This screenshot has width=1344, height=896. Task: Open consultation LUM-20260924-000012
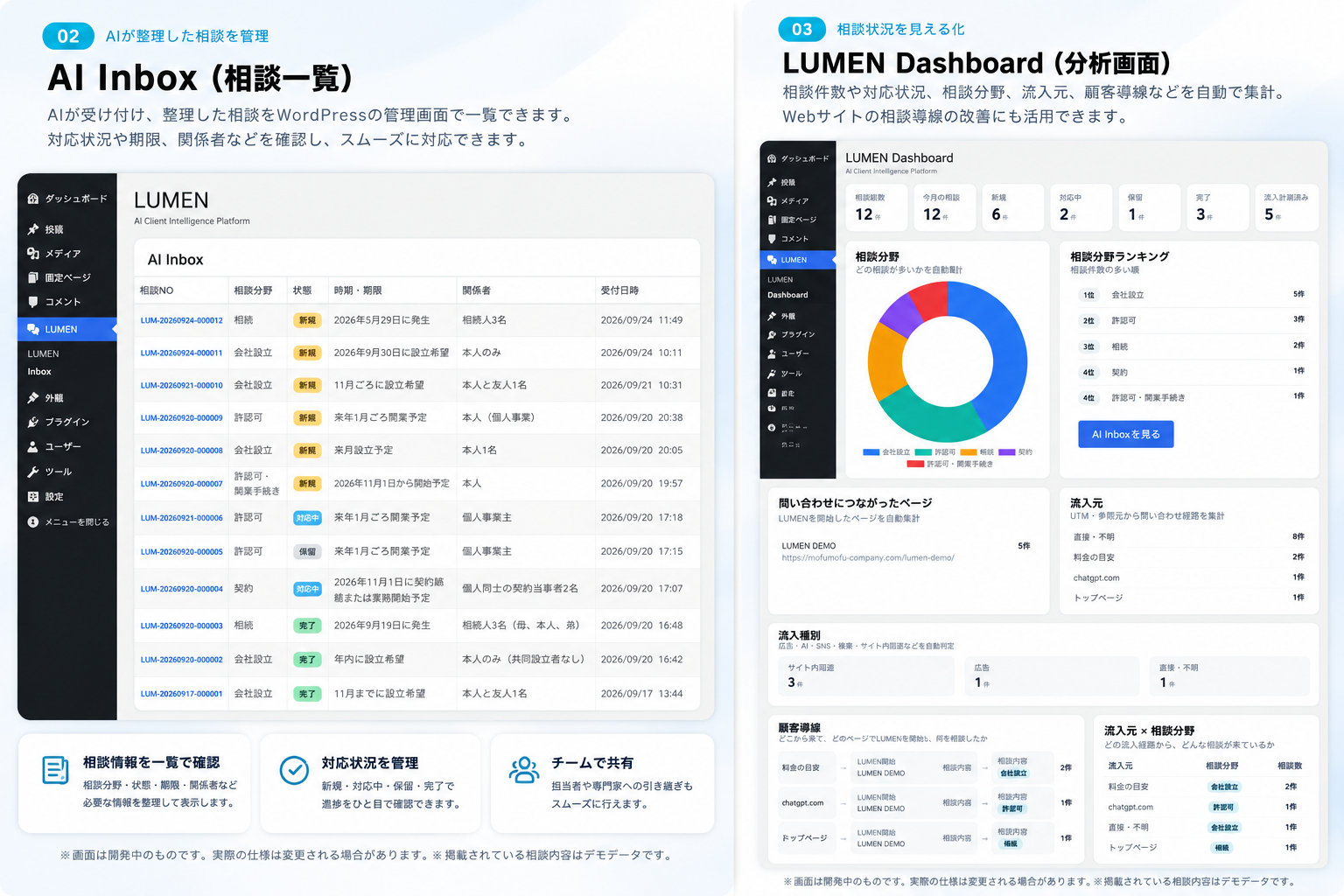click(182, 320)
